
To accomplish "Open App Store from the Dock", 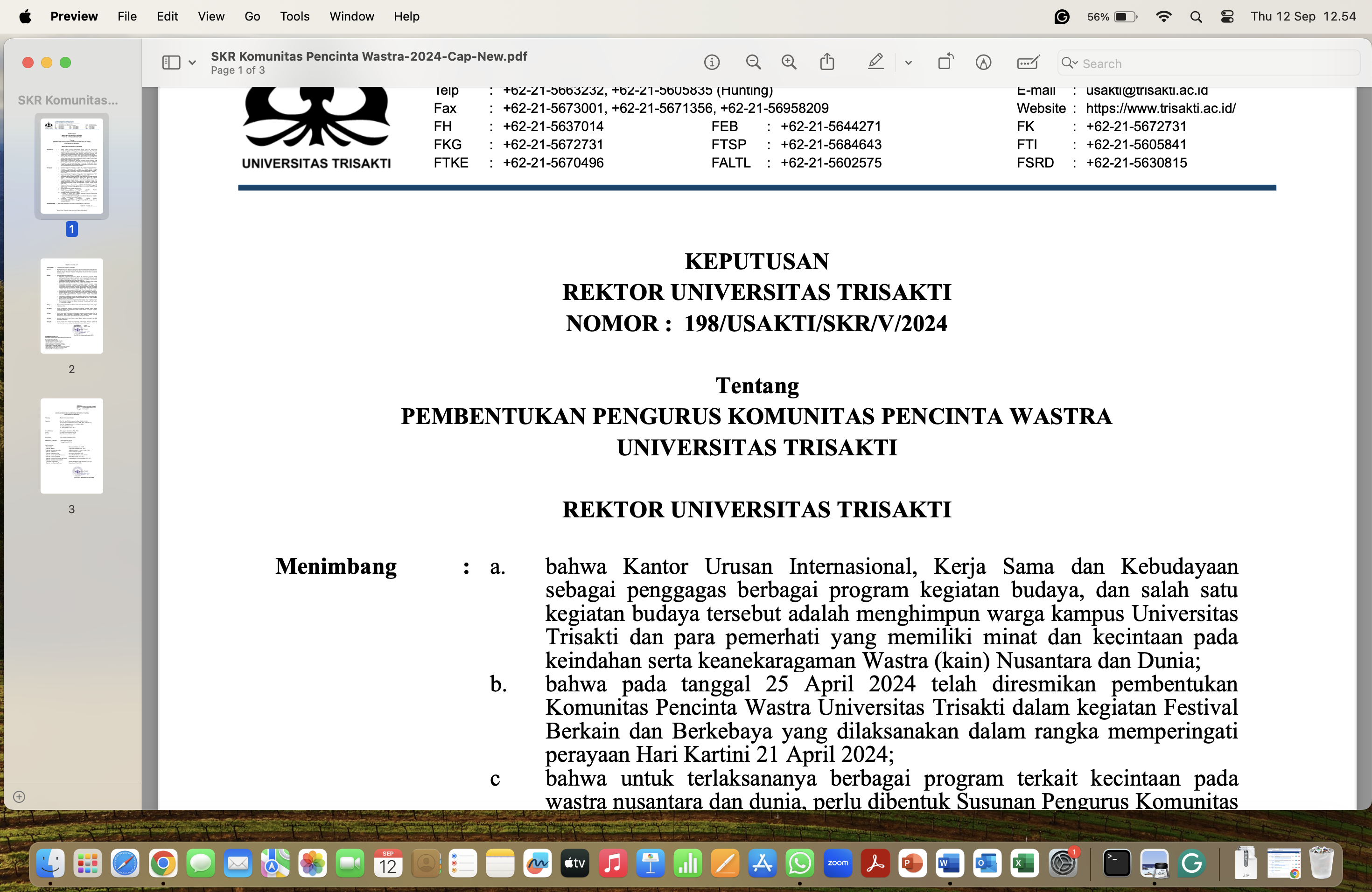I will click(763, 863).
